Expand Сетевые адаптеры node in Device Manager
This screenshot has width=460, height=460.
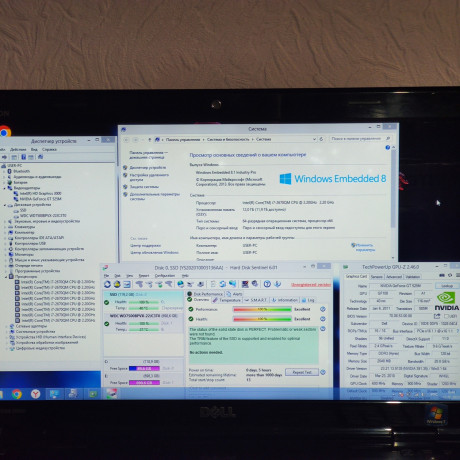6,326
